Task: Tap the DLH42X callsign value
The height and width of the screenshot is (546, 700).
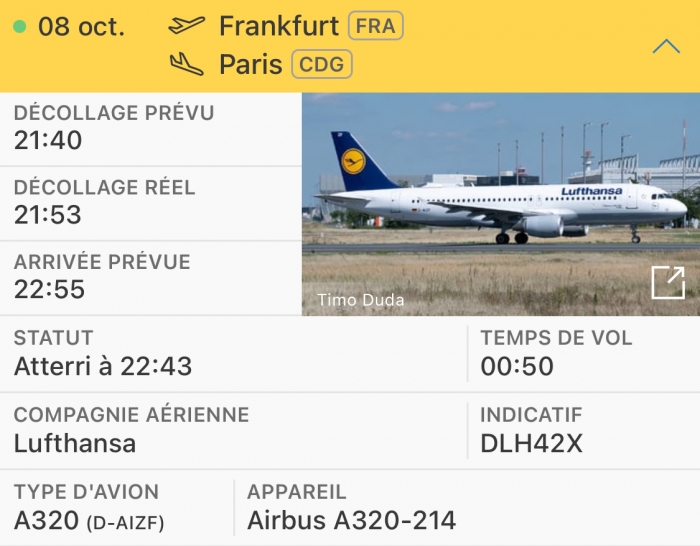Action: pos(531,444)
